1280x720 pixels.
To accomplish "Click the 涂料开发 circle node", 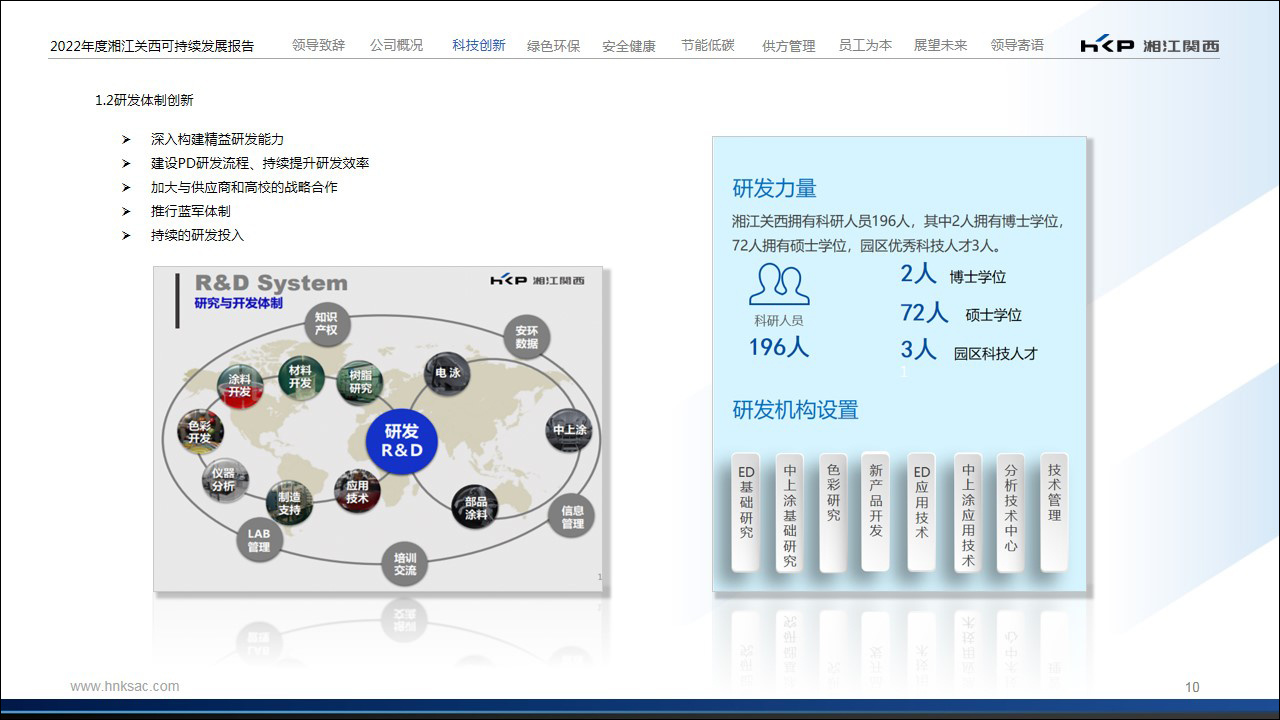I will coord(240,385).
